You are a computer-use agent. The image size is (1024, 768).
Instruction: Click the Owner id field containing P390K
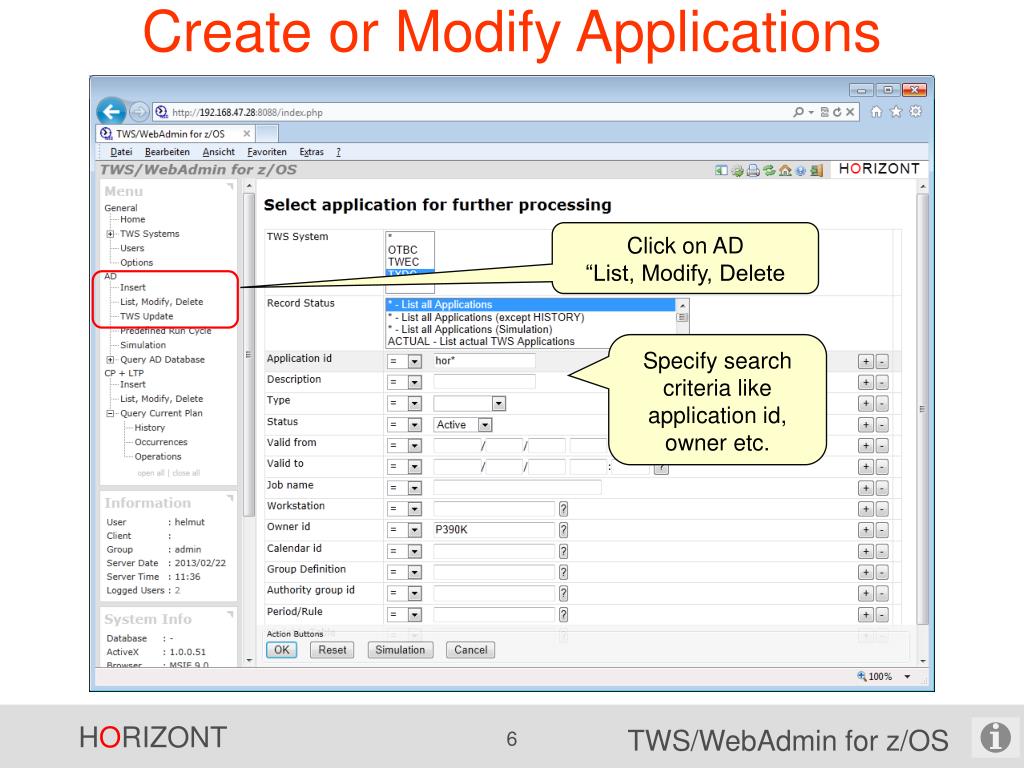(x=494, y=530)
